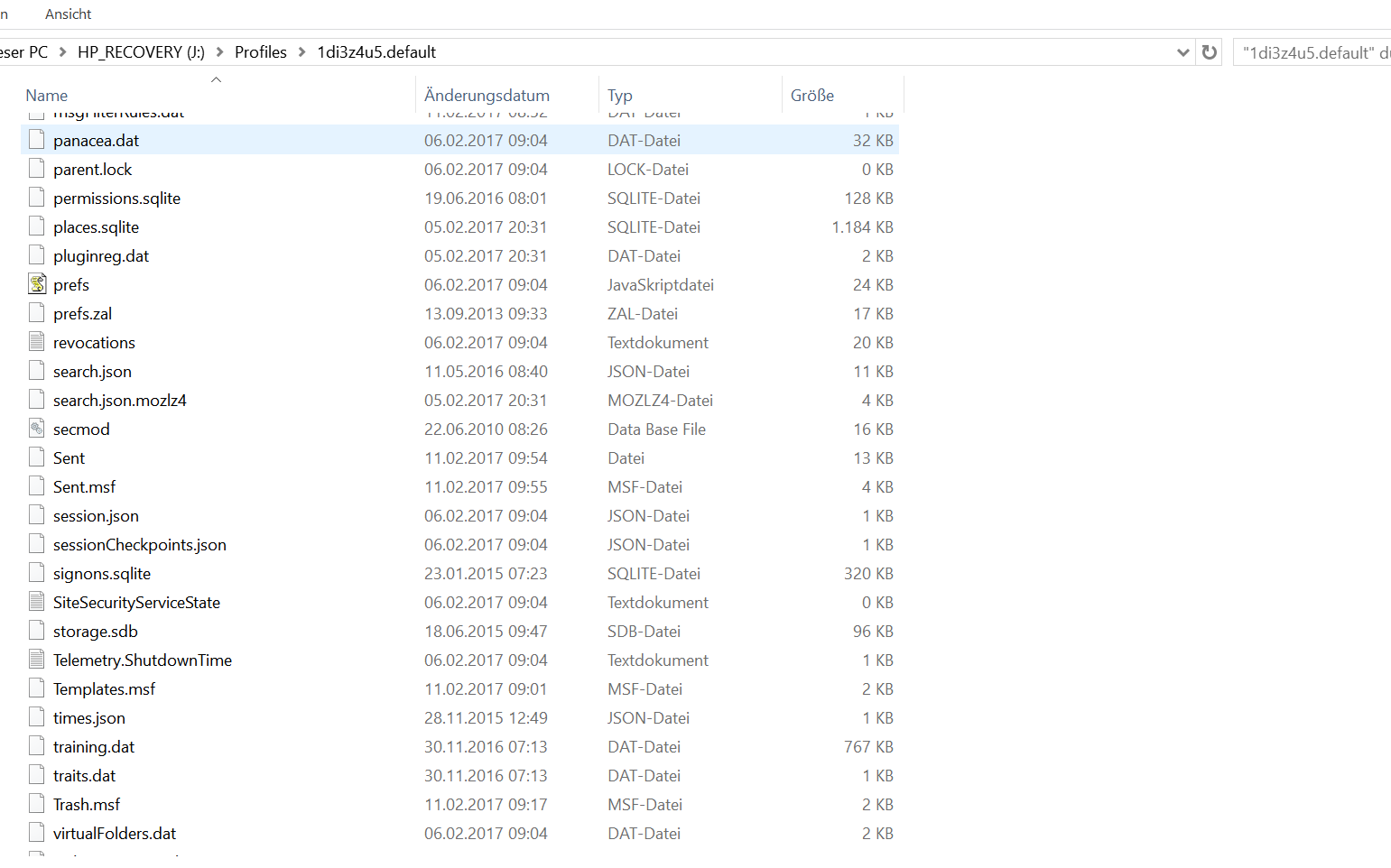Click the type label JavaSkriptdatei
The image size is (1391, 868).
tap(661, 285)
